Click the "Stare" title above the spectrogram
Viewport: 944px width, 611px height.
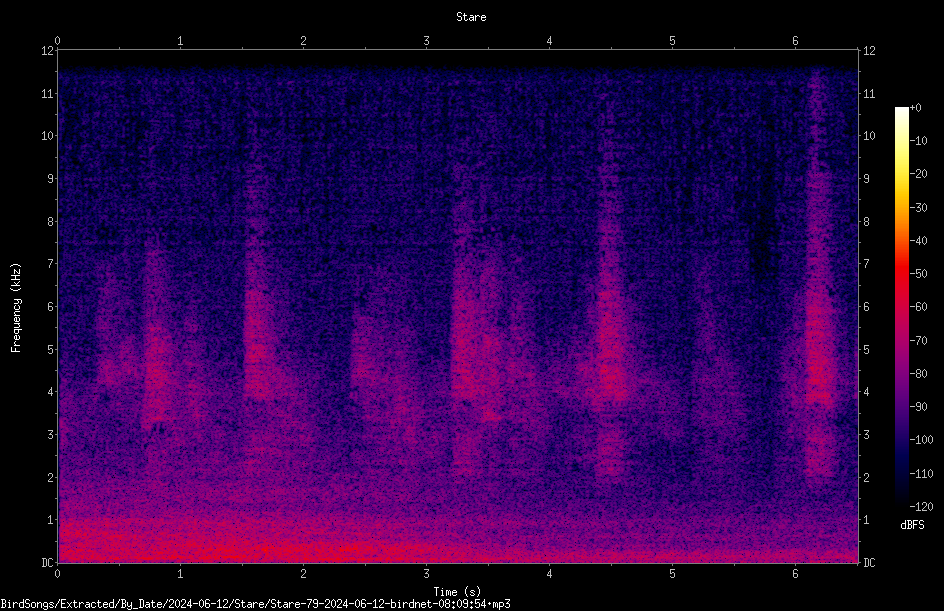click(x=471, y=17)
